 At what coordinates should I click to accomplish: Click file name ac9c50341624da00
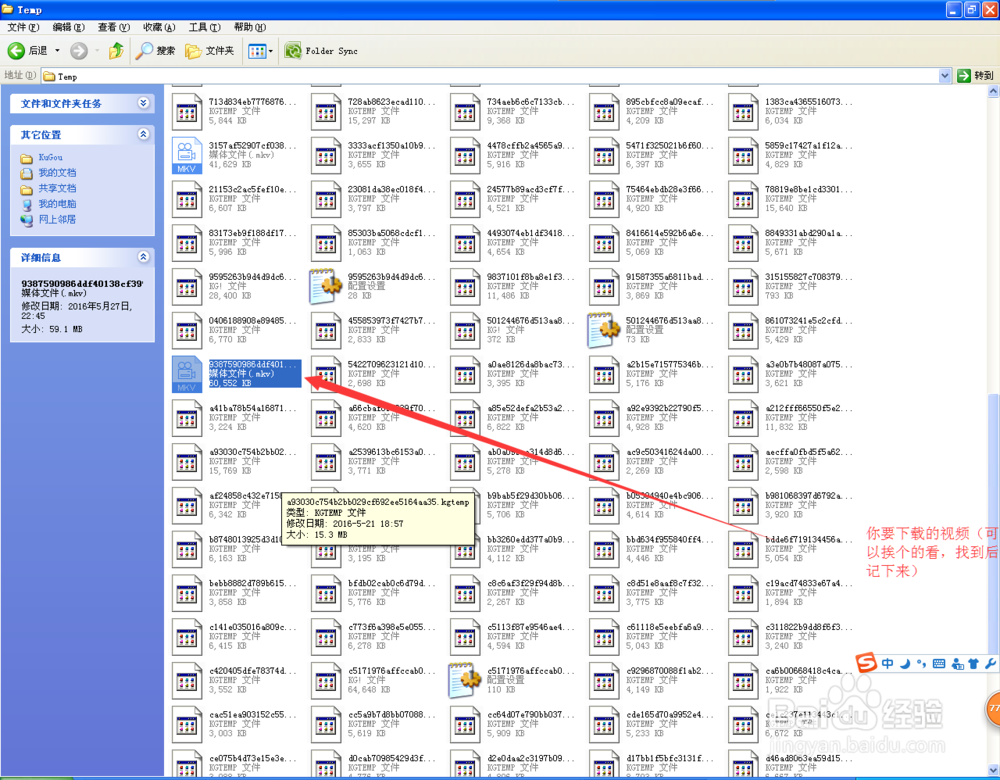point(669,452)
